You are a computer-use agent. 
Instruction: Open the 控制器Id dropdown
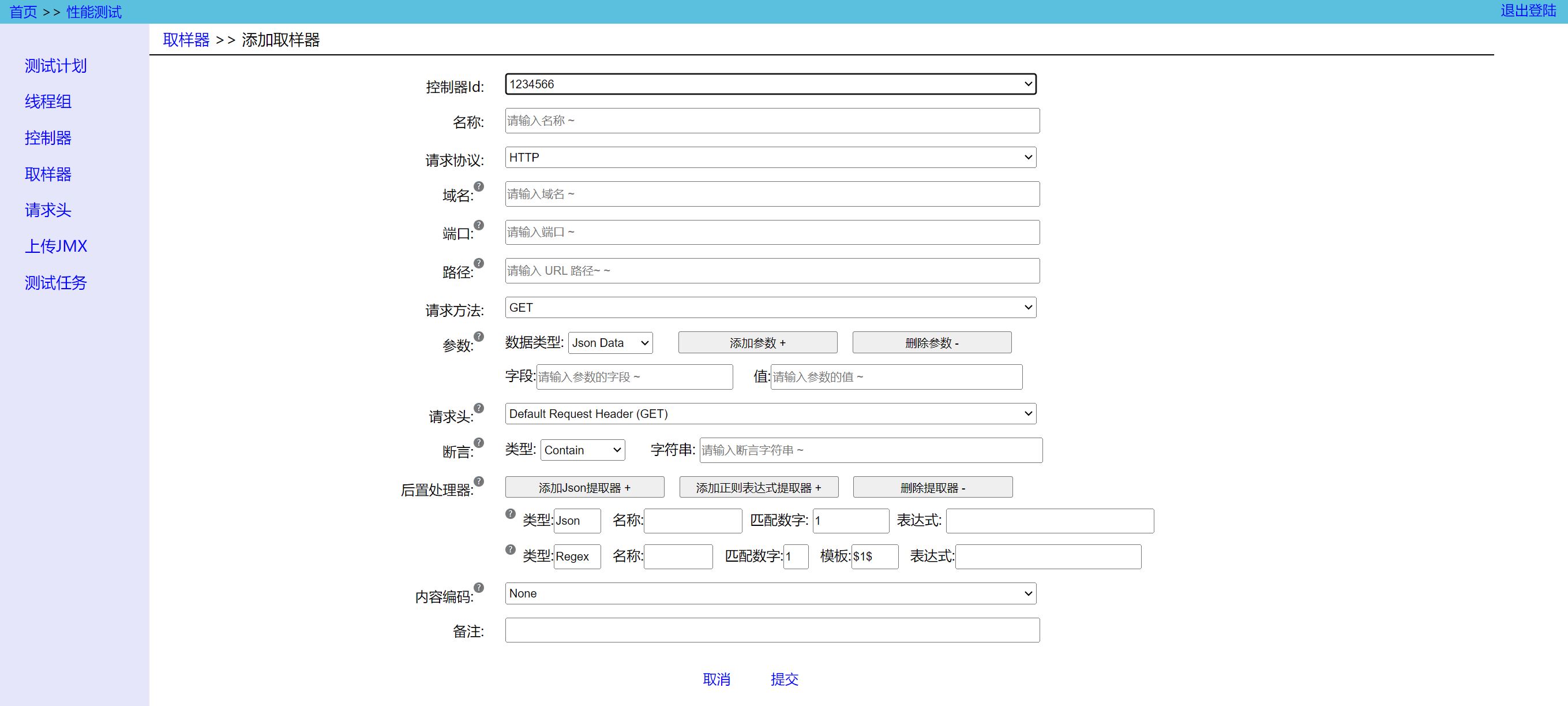click(770, 84)
